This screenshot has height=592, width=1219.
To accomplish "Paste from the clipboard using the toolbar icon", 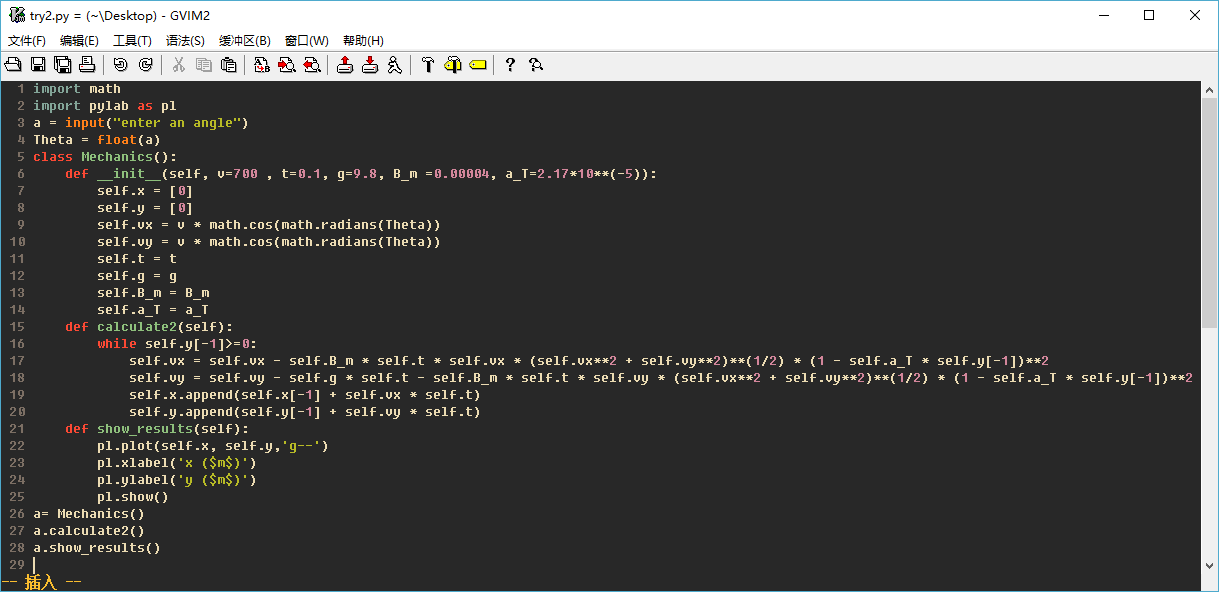I will [228, 65].
